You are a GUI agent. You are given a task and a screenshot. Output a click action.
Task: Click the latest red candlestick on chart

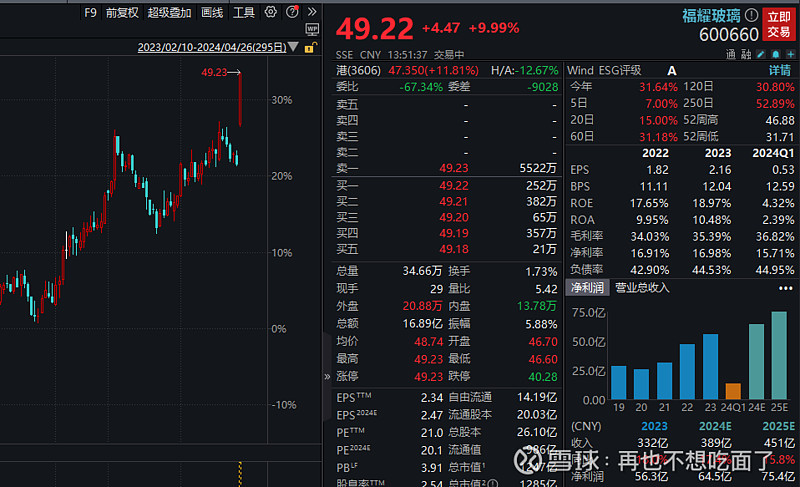point(240,99)
